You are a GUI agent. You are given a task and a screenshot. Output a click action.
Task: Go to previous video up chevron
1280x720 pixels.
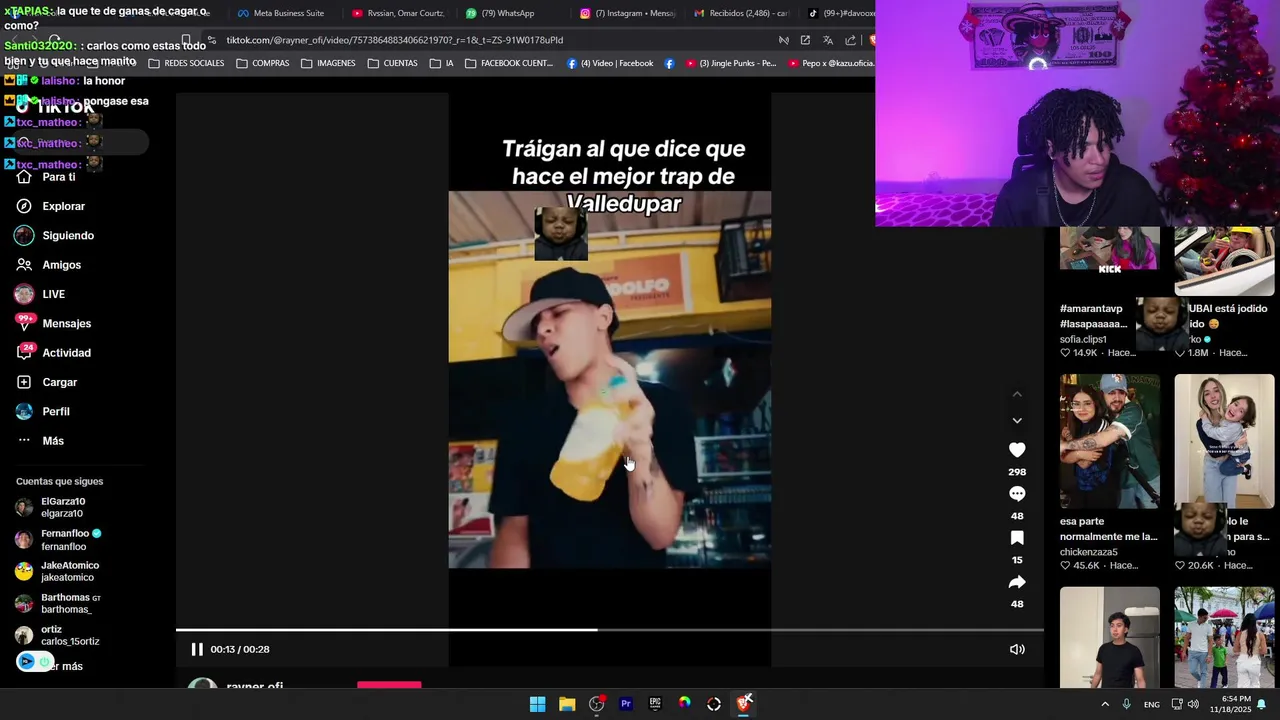click(x=1017, y=394)
